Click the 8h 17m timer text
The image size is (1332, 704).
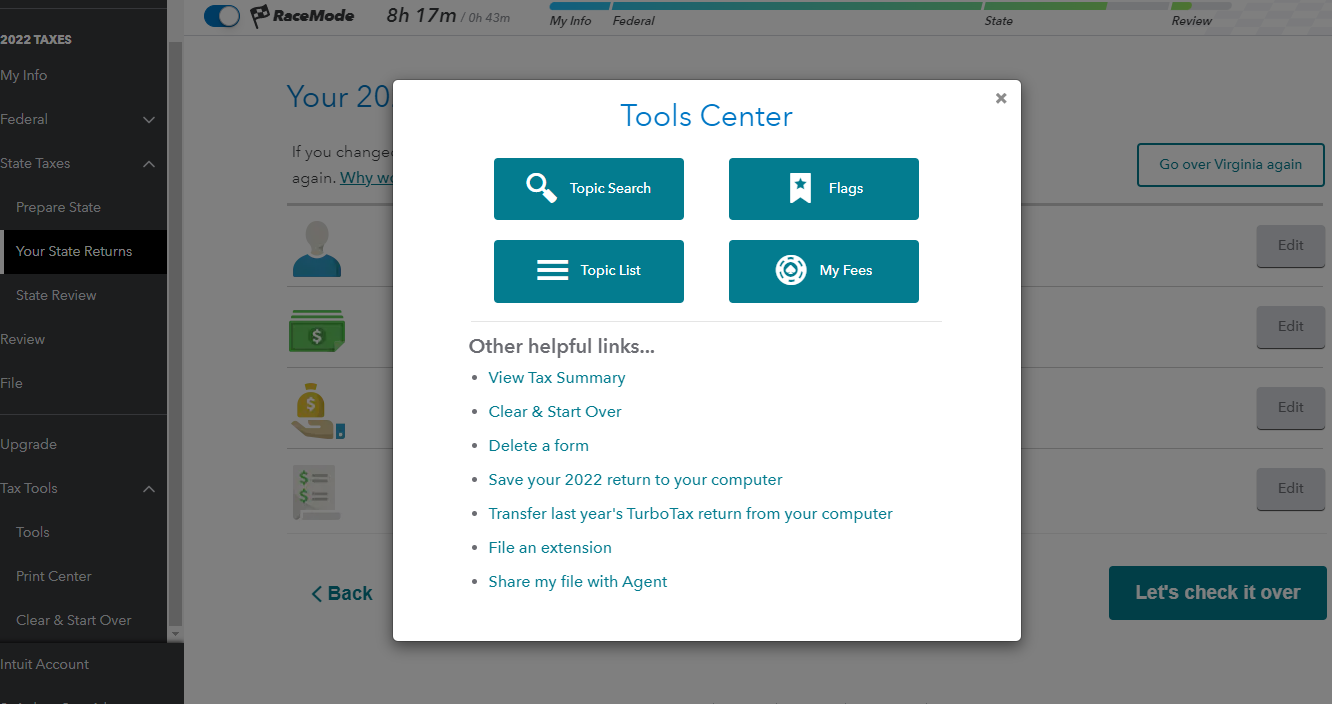[421, 16]
